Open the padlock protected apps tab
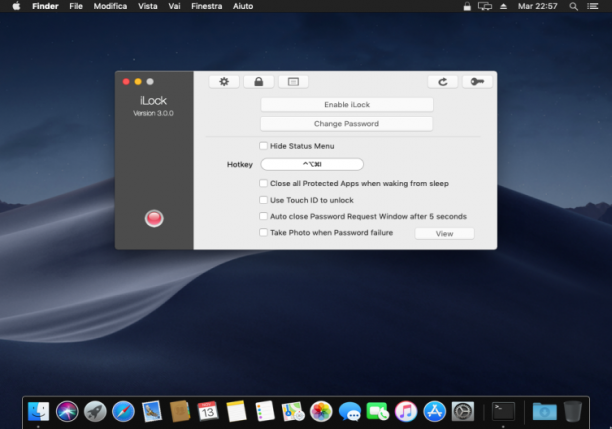Image resolution: width=612 pixels, height=429 pixels. pos(258,82)
